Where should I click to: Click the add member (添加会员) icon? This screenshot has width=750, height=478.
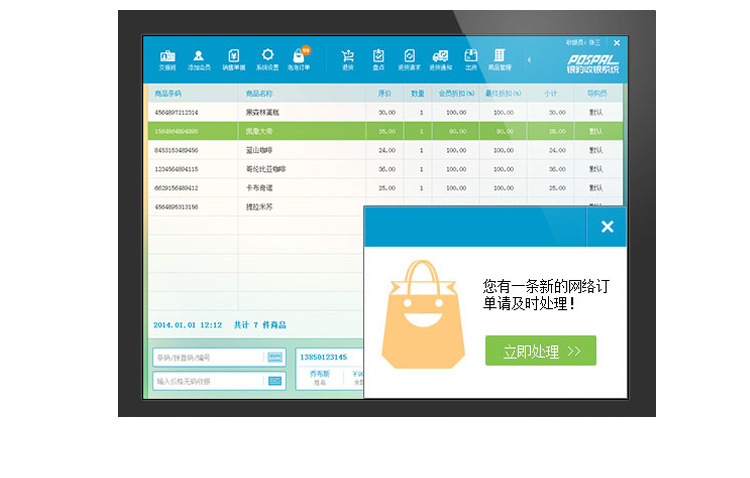point(199,60)
